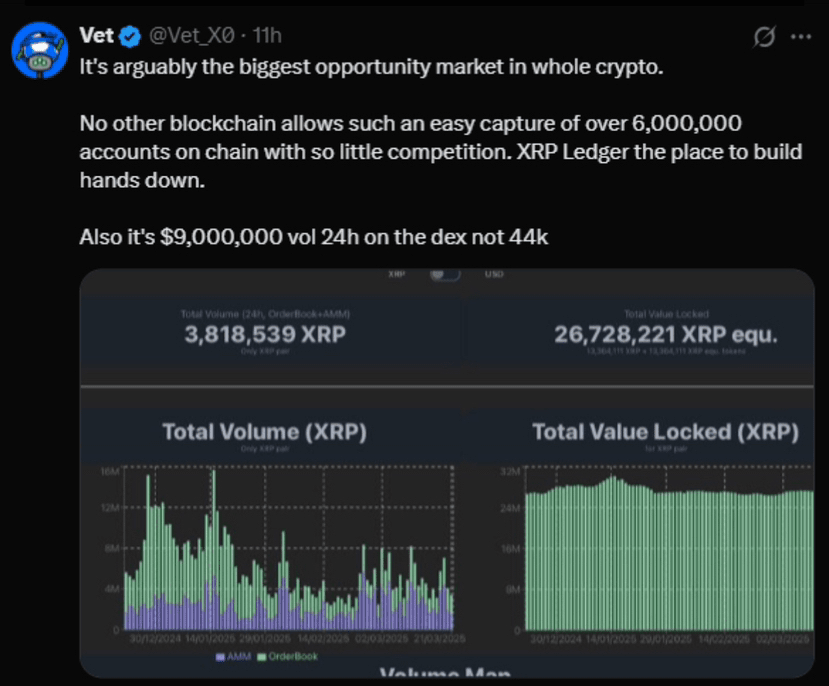Click the AMM purple legend swatch
Screen dimensions: 829x686
[221, 656]
